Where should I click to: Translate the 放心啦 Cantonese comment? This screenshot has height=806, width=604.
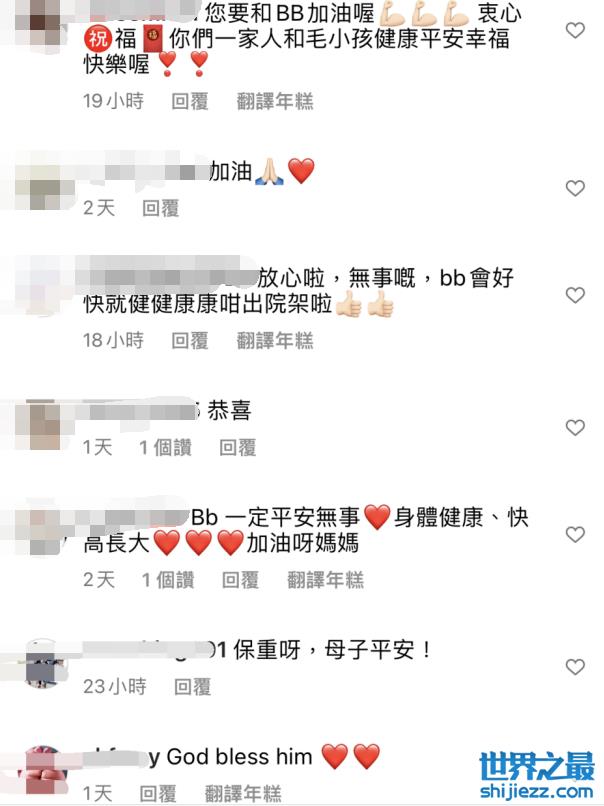click(x=274, y=340)
